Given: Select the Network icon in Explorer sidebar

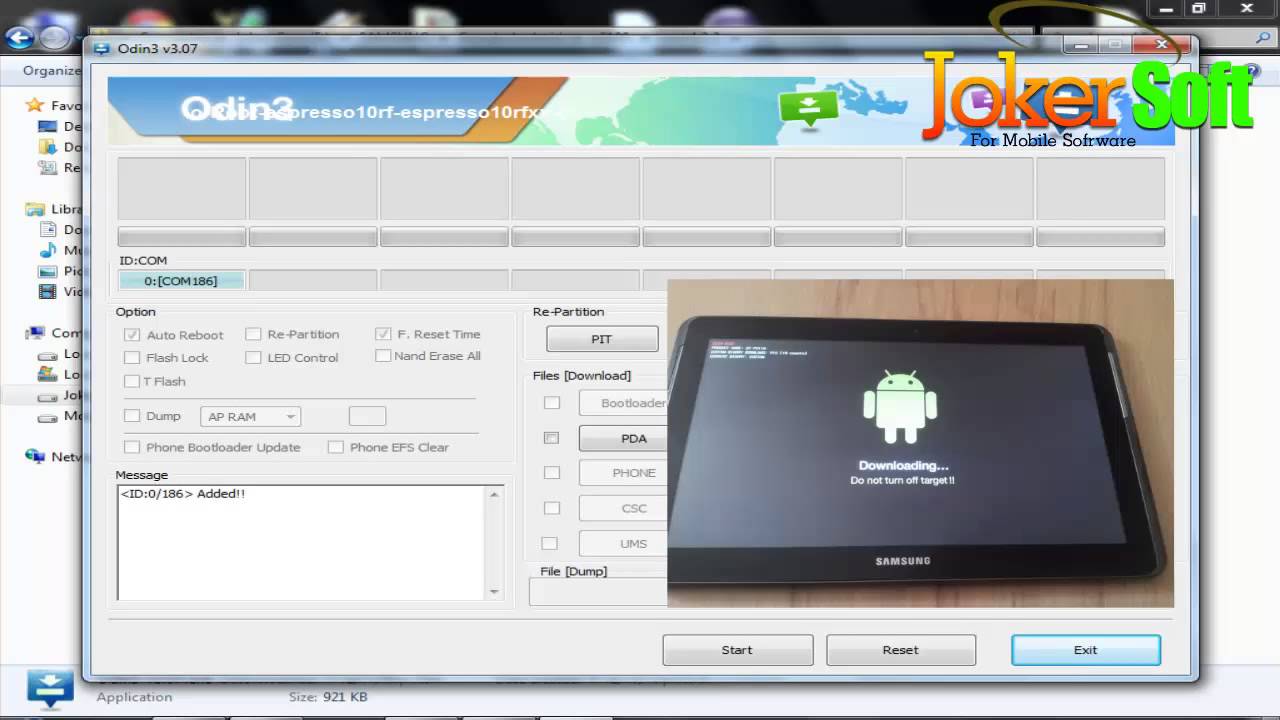Looking at the screenshot, I should pyautogui.click(x=35, y=456).
